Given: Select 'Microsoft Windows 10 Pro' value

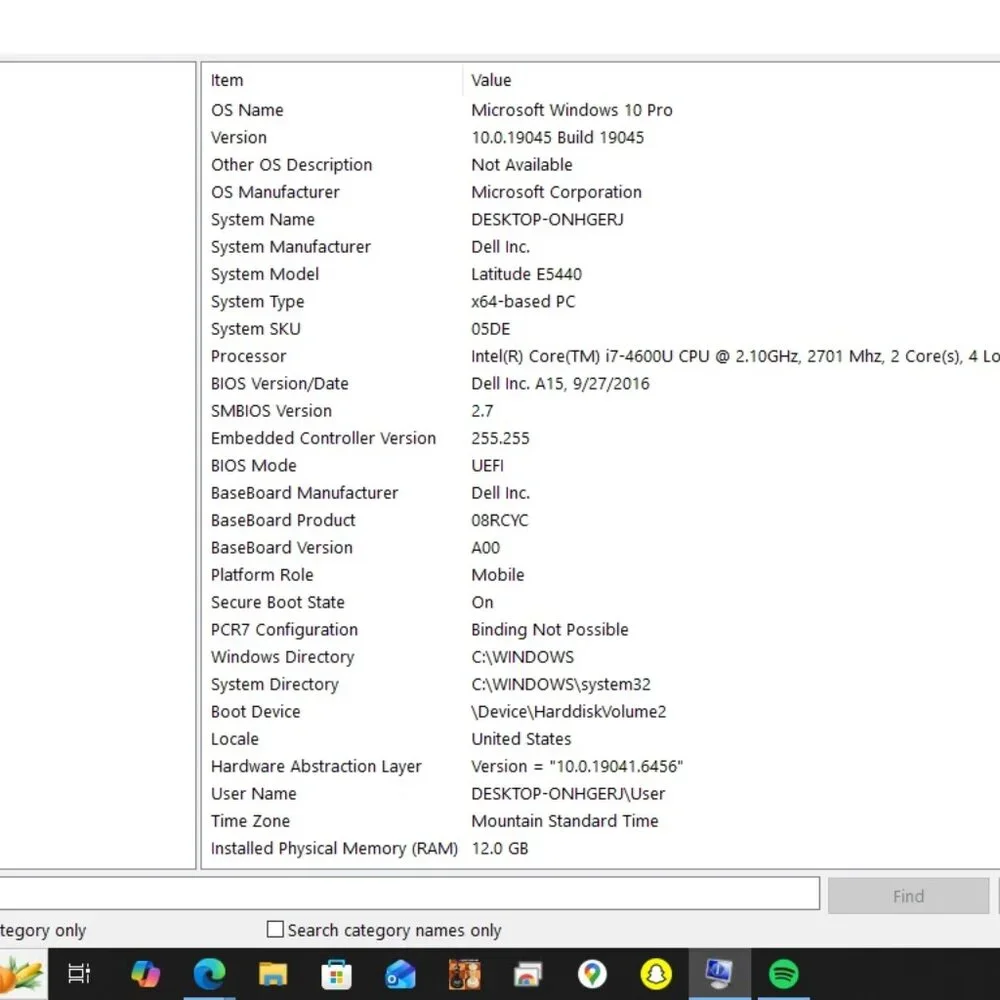Looking at the screenshot, I should (x=572, y=110).
